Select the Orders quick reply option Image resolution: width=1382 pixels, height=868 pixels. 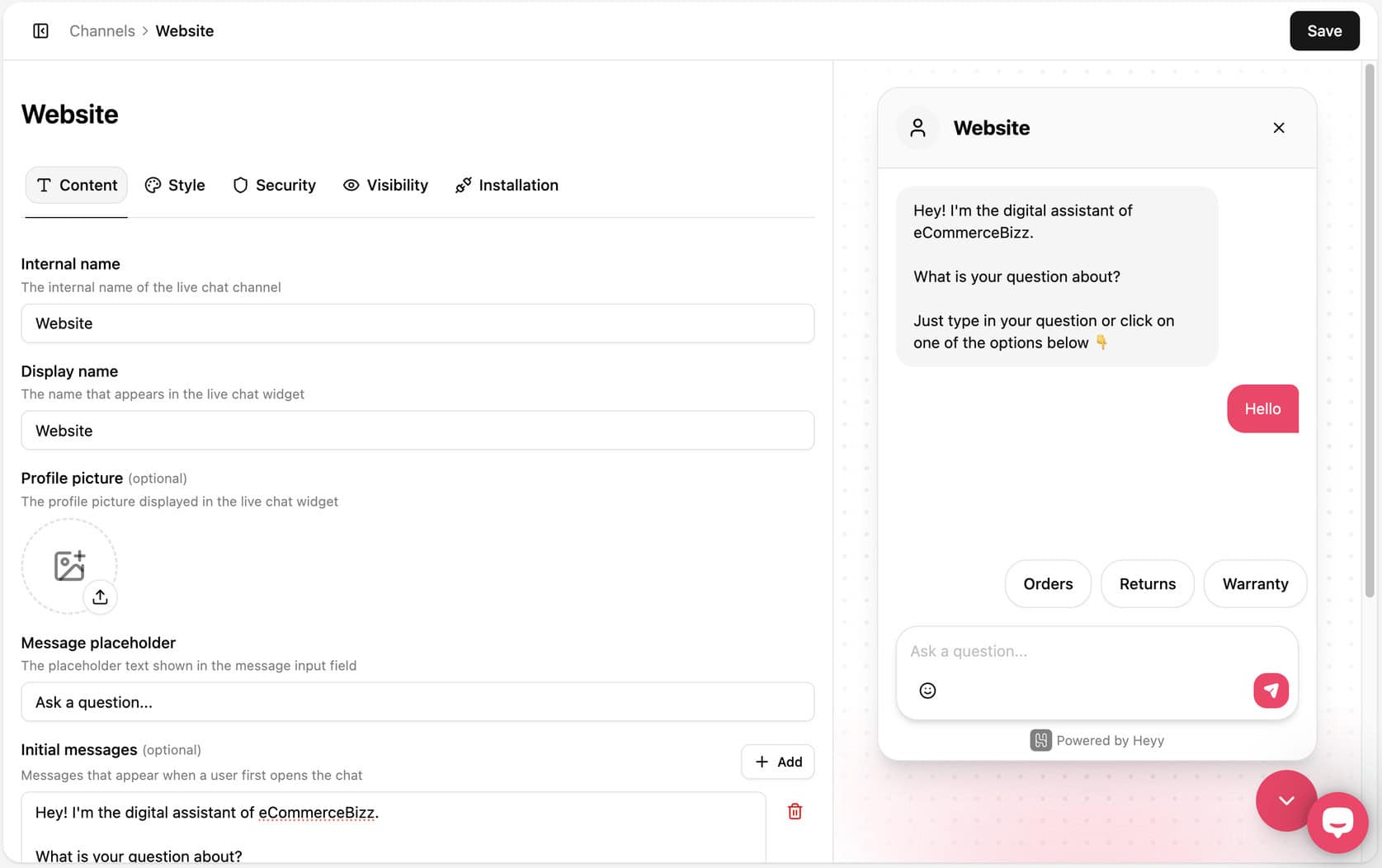coord(1047,583)
